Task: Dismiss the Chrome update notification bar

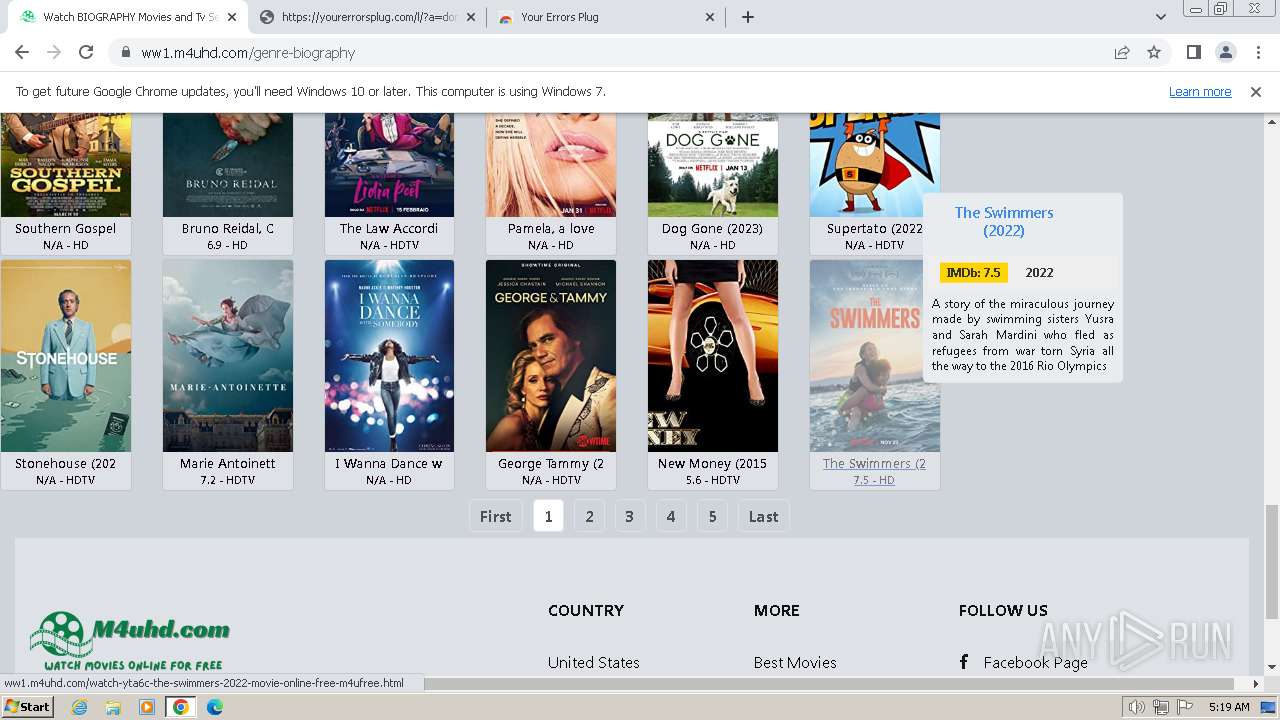Action: coord(1256,91)
